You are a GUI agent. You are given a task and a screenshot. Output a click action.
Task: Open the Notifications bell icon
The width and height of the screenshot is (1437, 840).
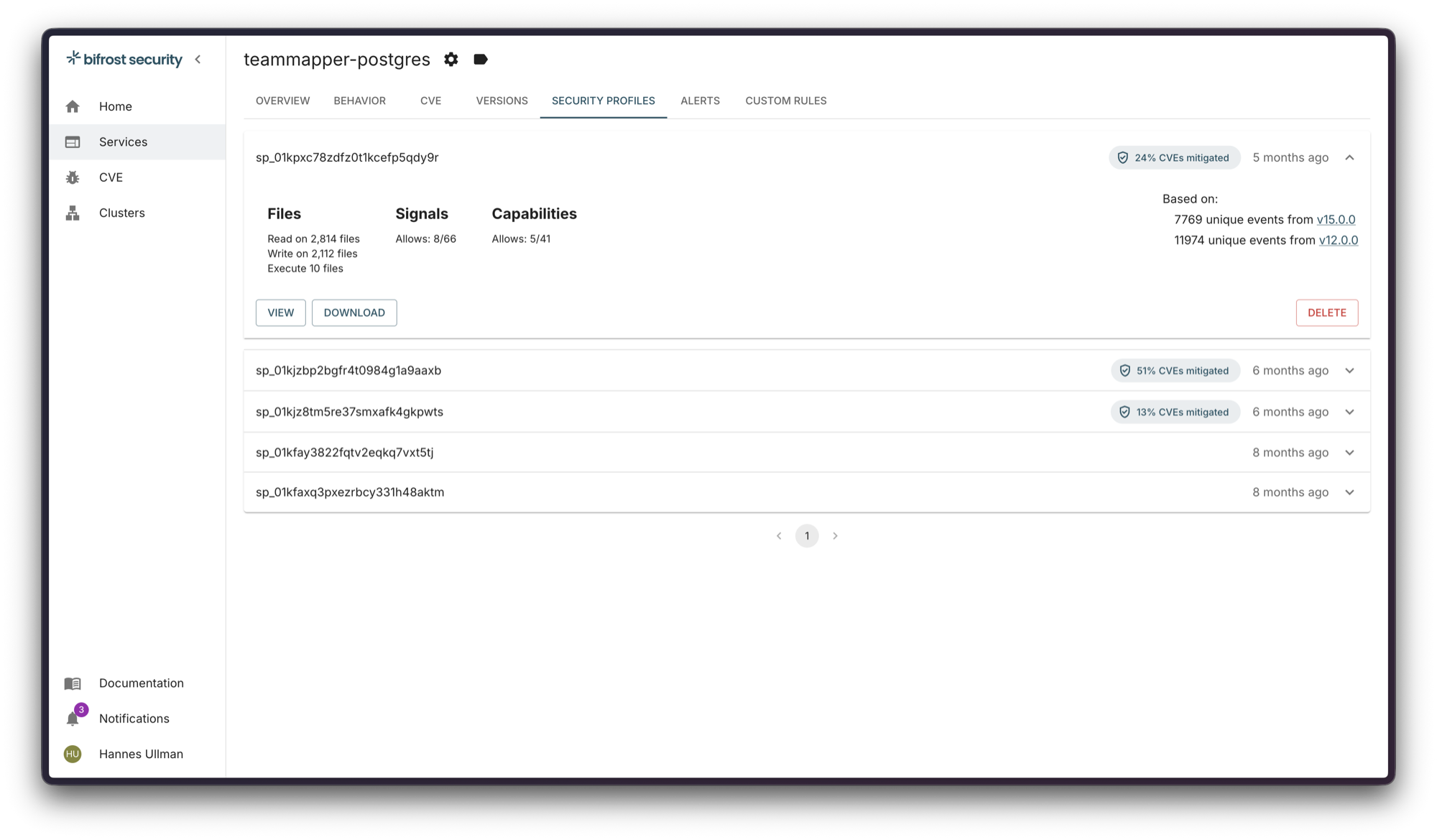(73, 719)
